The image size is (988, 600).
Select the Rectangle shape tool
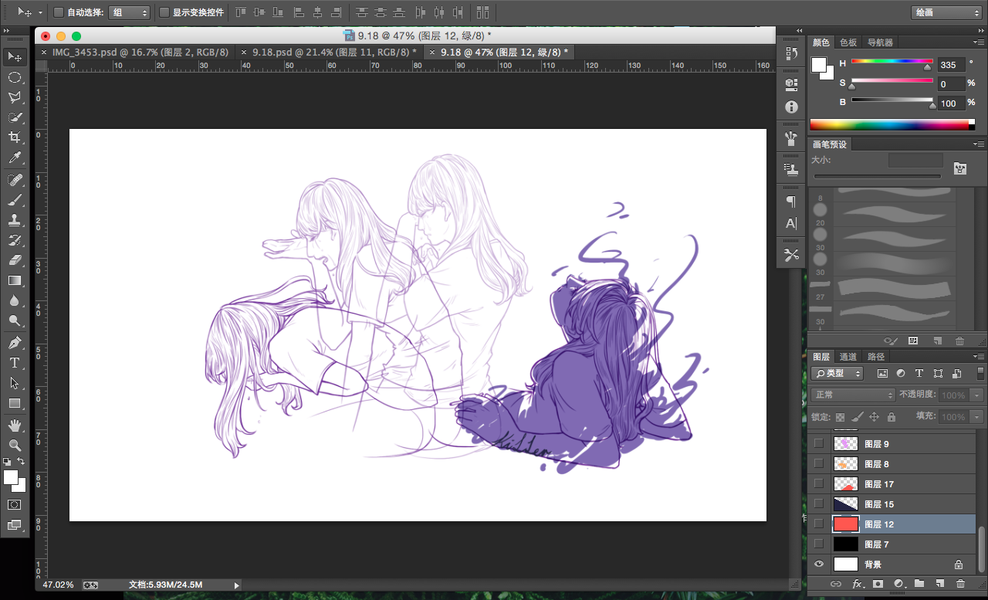[14, 403]
